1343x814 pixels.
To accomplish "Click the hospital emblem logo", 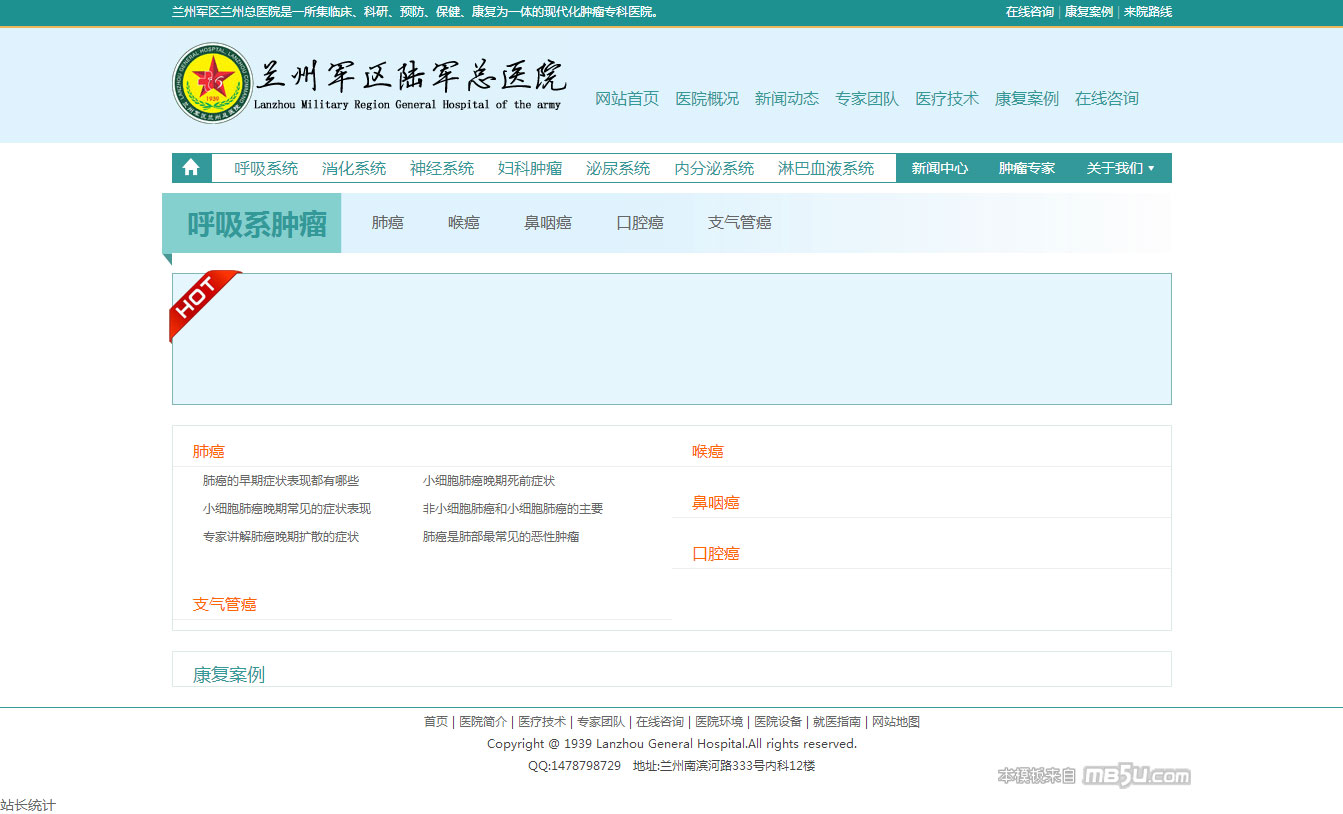I will coord(212,83).
